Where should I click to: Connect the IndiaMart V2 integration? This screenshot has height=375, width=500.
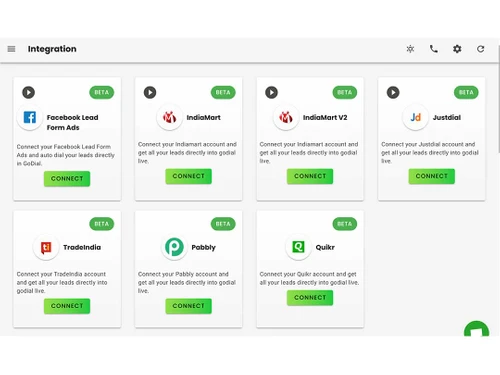[310, 176]
